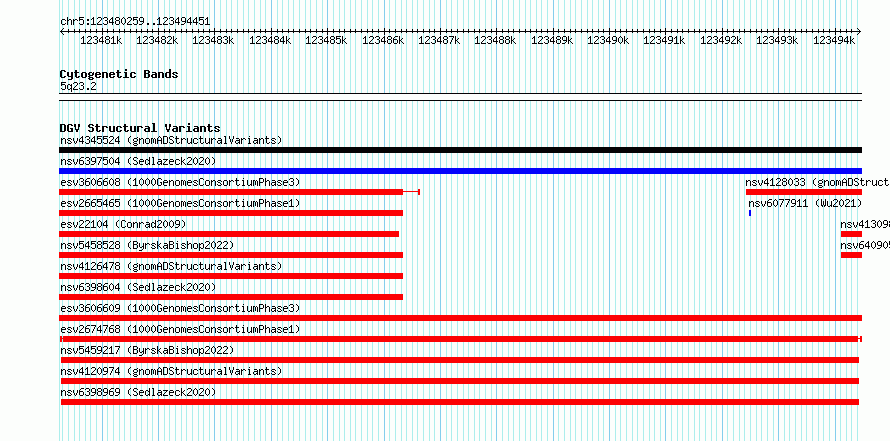Select the black nsv4345524 variant bar
The width and height of the screenshot is (890, 441).
[460, 150]
